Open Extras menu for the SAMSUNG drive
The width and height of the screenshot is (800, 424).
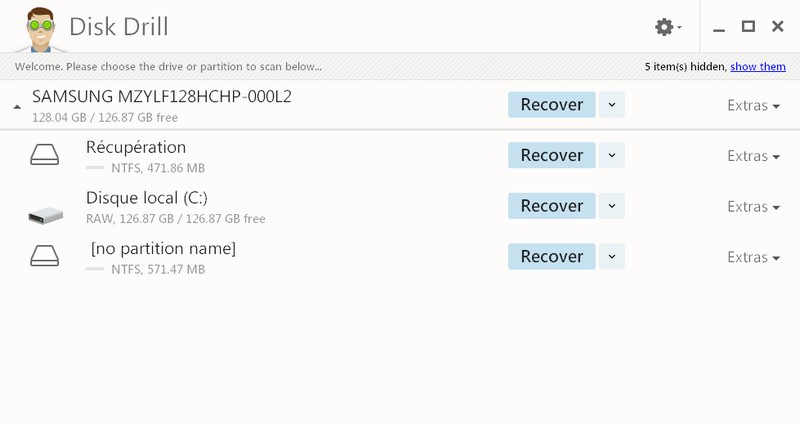tap(753, 105)
